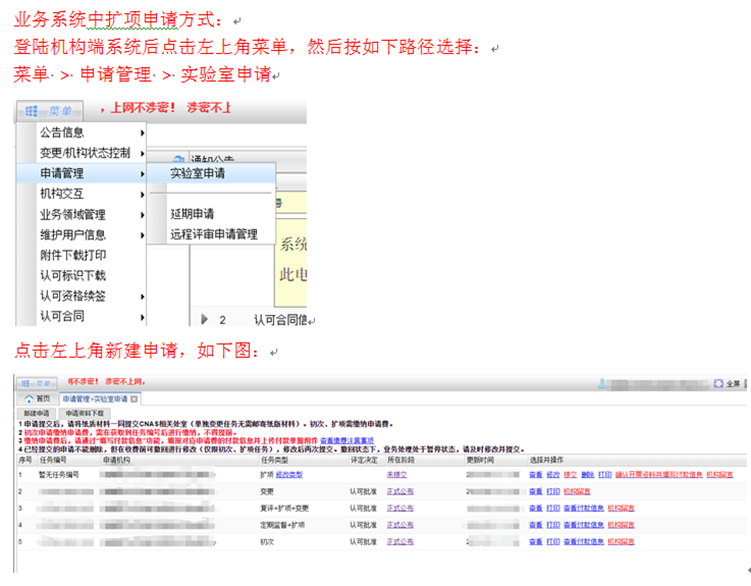Click 认可标识下载 menu item
The image size is (751, 586).
tap(73, 276)
